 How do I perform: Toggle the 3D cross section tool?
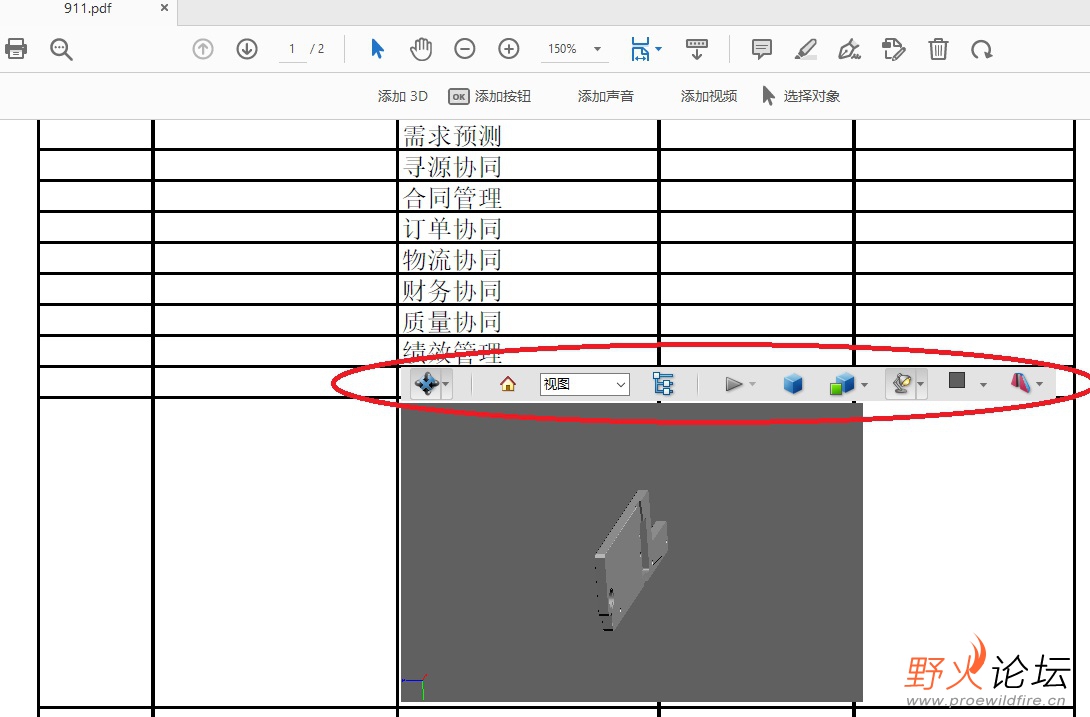[x=1020, y=383]
